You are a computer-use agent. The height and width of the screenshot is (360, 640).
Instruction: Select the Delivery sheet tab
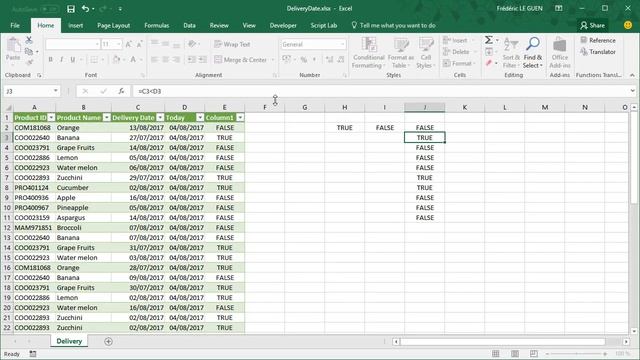click(69, 341)
